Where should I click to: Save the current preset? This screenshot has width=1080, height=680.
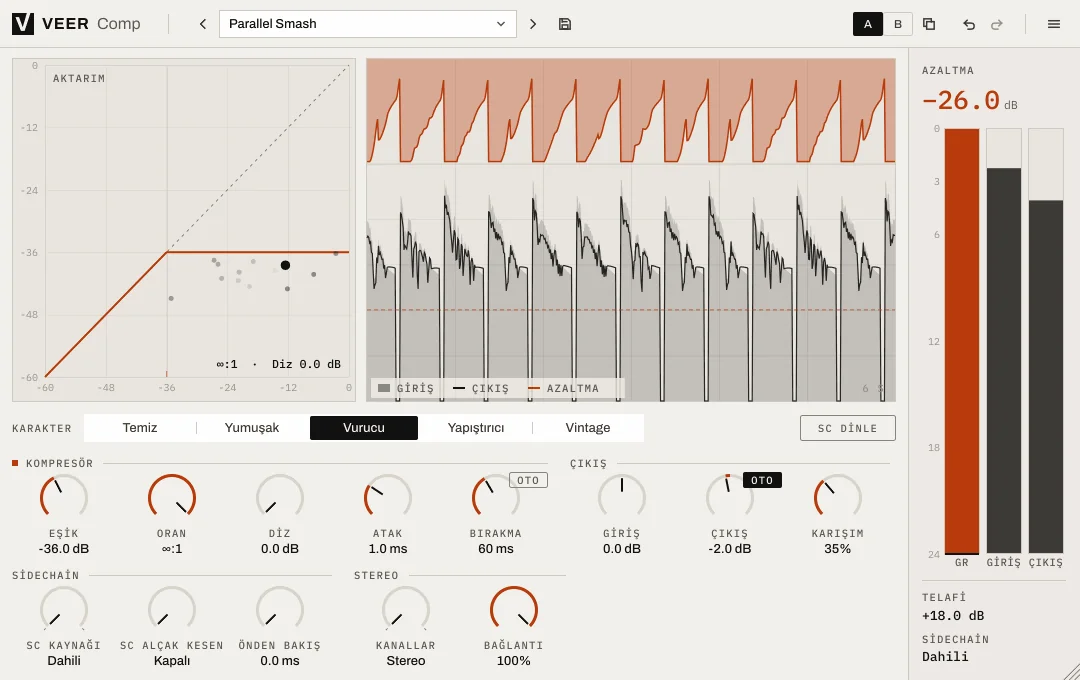565,24
